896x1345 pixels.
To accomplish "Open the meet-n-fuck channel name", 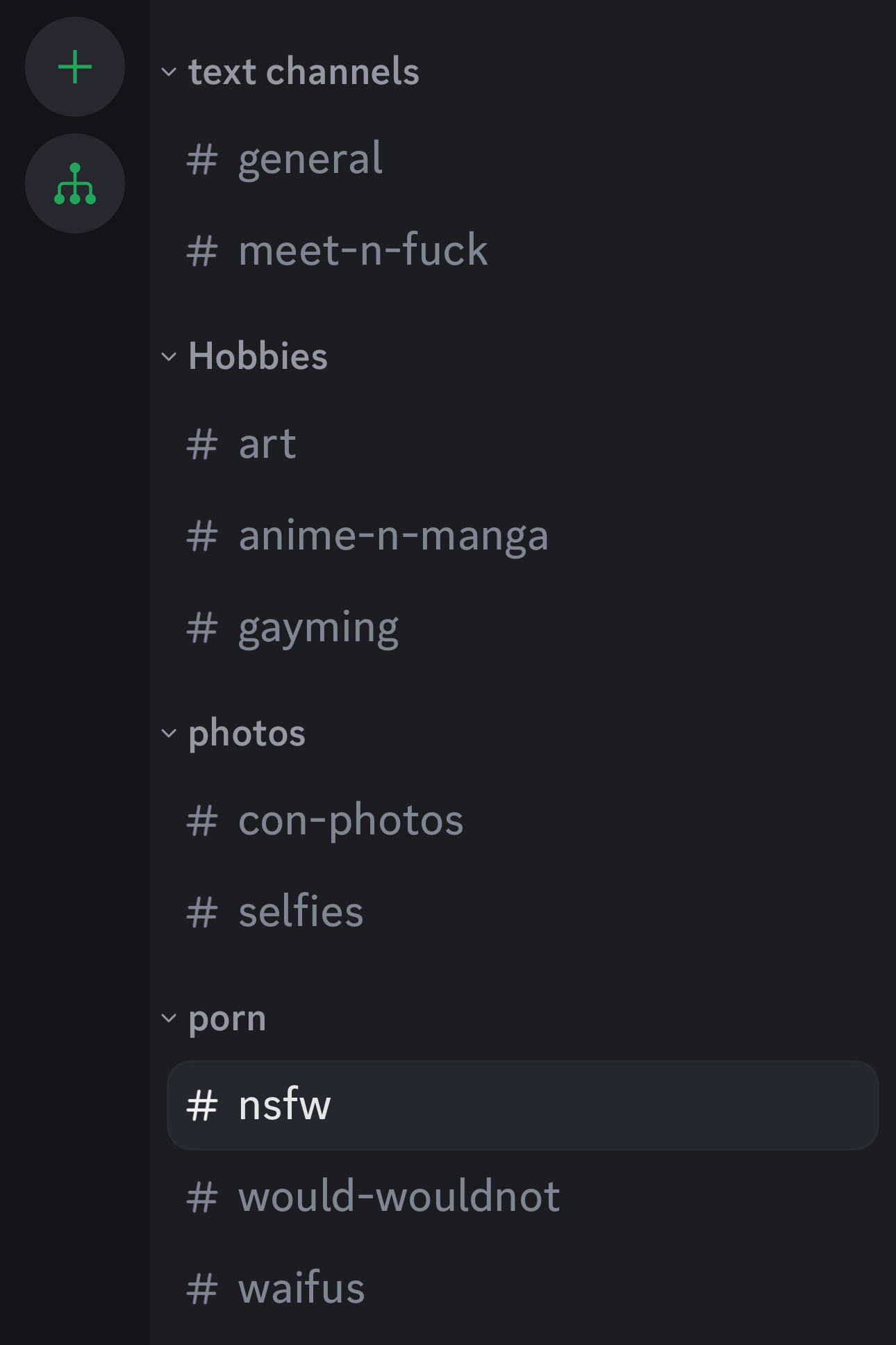I will (x=363, y=249).
